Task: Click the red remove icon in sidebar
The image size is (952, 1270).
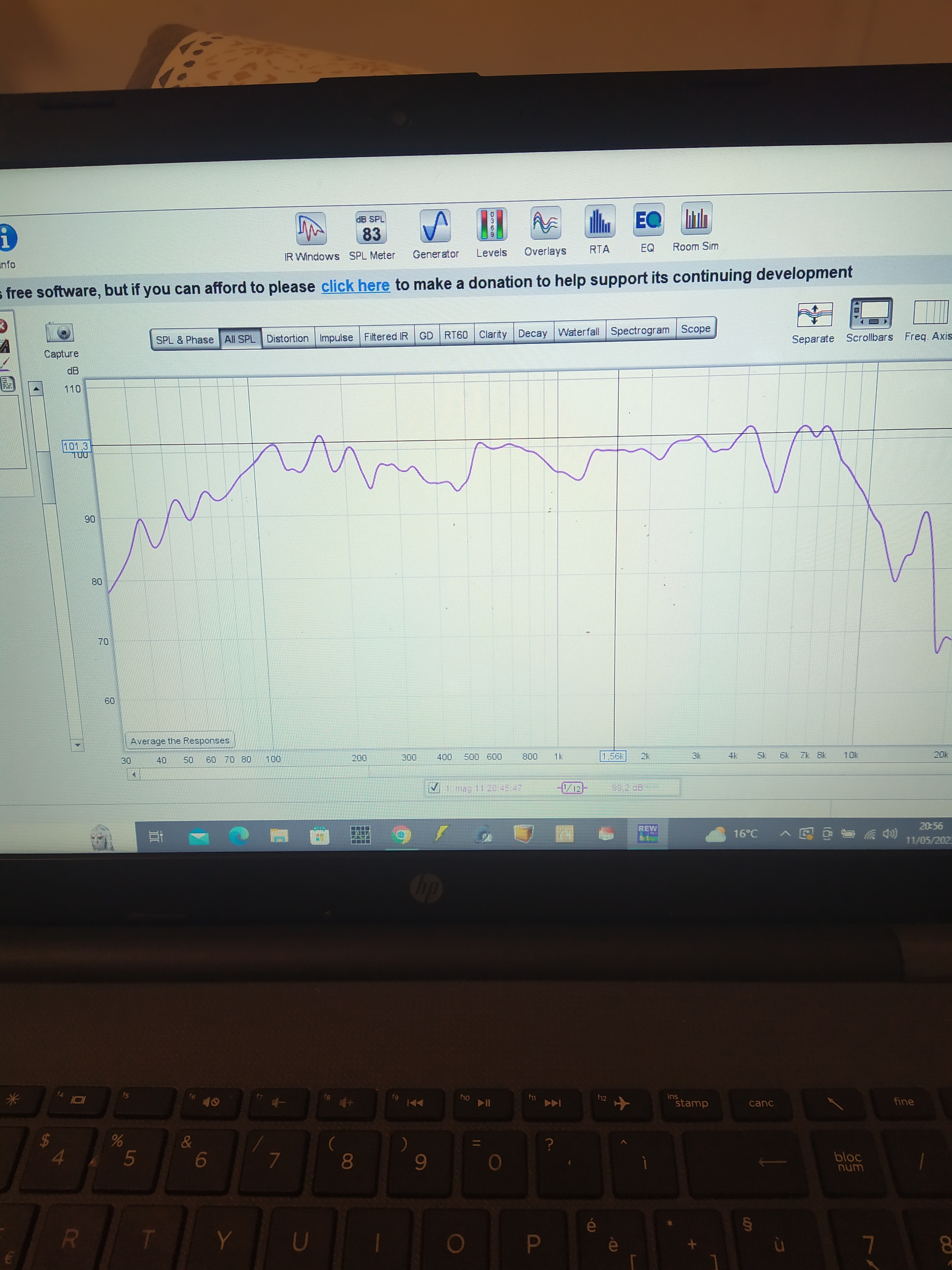Action: pyautogui.click(x=3, y=326)
